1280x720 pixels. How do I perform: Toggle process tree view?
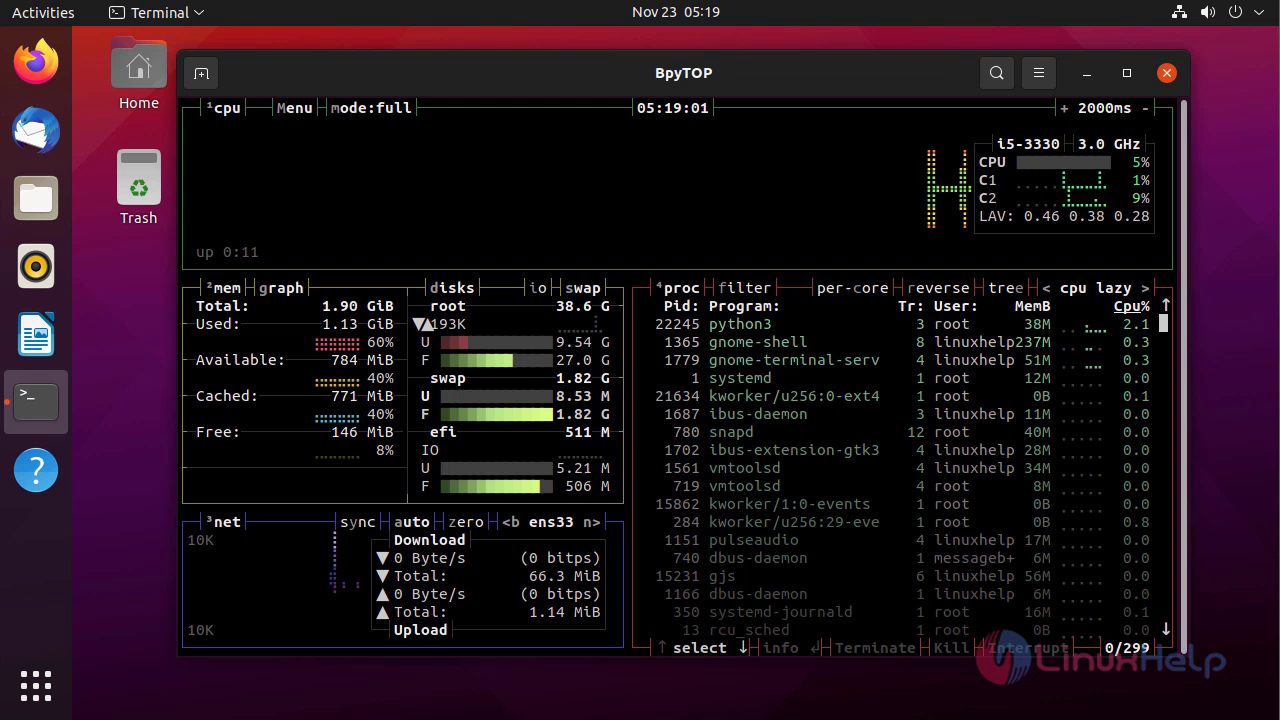[x=1005, y=288]
